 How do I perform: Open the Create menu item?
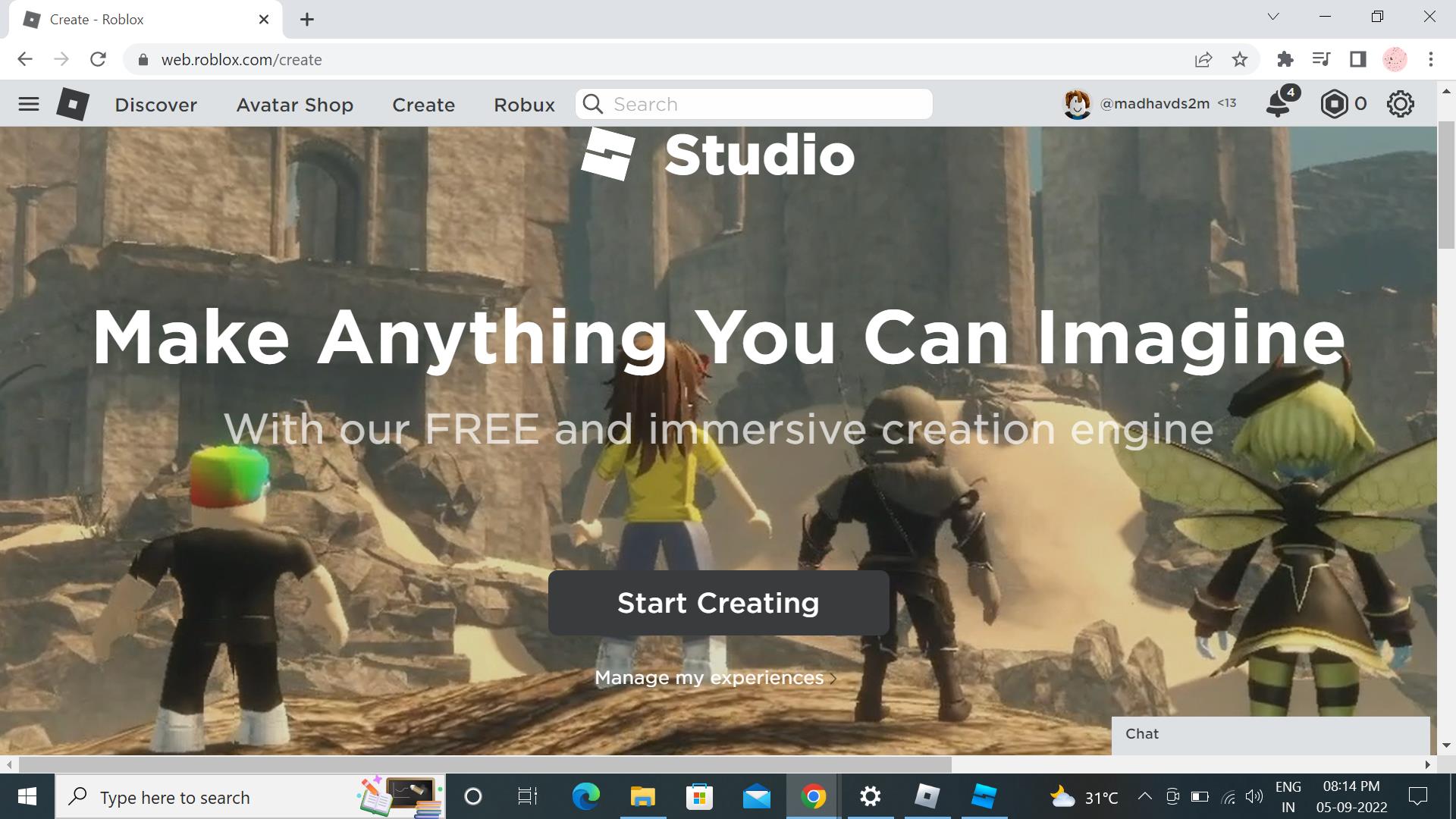point(423,105)
